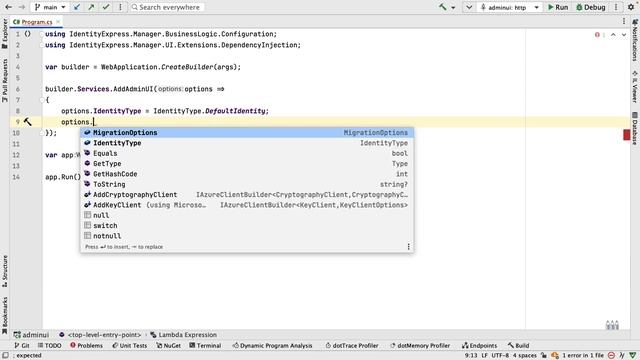Open the Explorer tool window
Image resolution: width=640 pixels, height=360 pixels.
(5, 33)
